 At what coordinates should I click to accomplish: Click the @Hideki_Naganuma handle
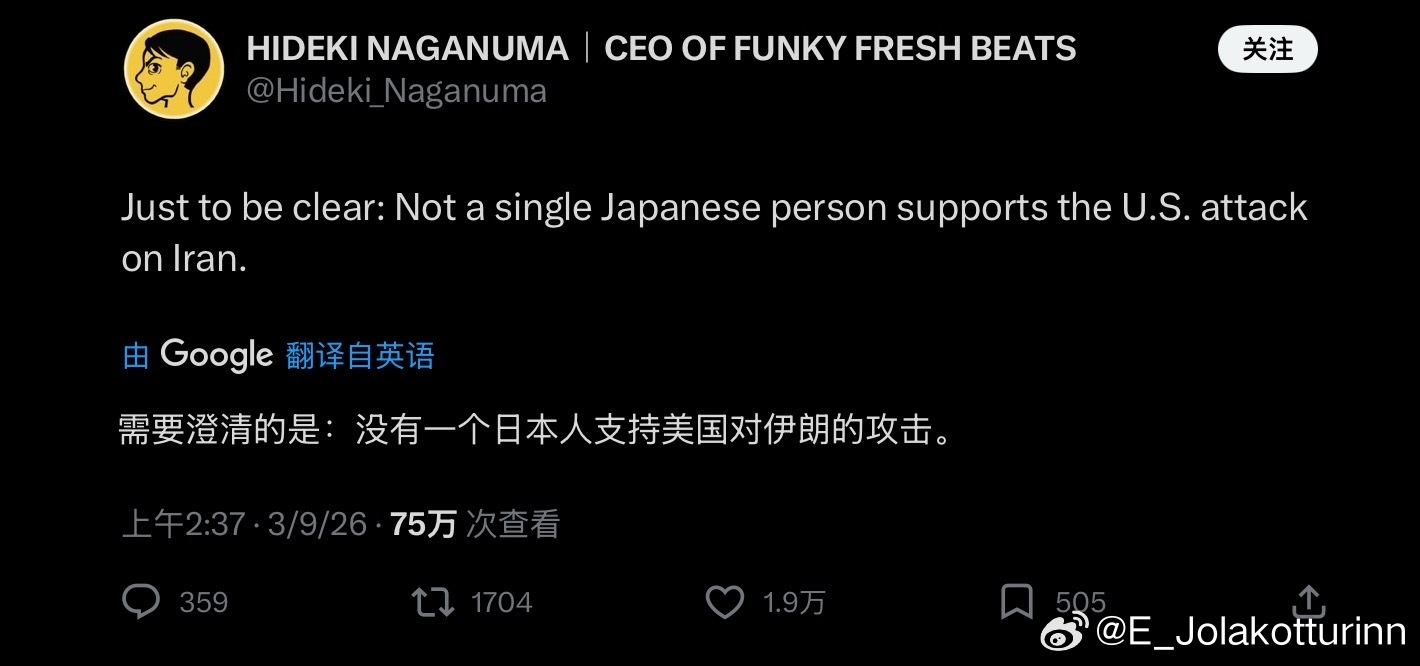396,90
